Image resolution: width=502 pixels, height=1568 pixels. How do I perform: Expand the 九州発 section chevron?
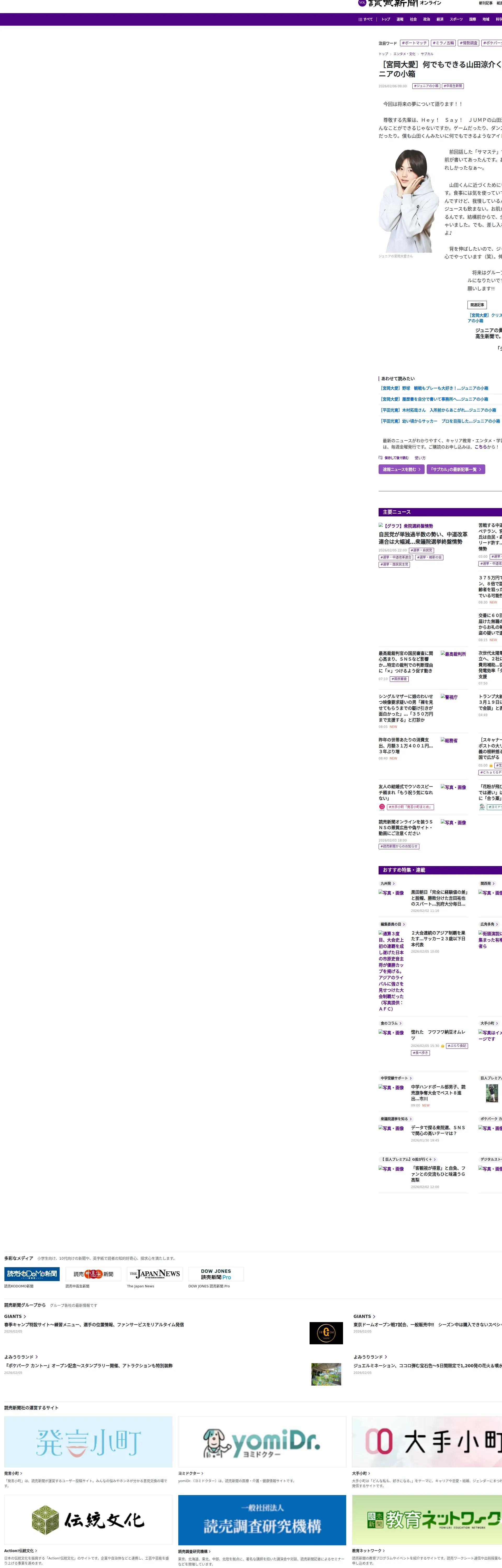(x=393, y=883)
